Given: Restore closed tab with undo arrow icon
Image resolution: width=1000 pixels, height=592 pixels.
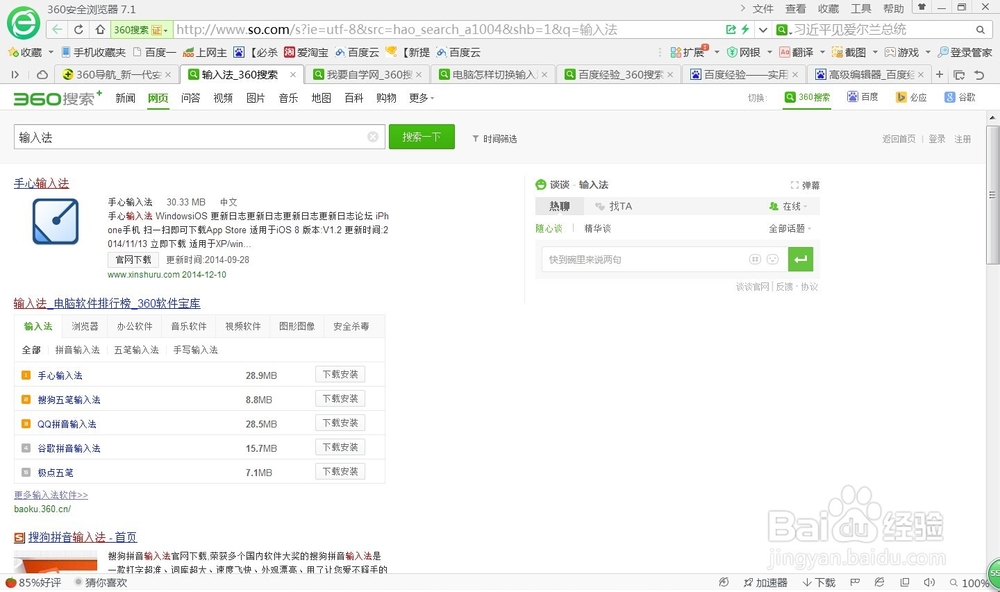Looking at the screenshot, I should [x=979, y=75].
